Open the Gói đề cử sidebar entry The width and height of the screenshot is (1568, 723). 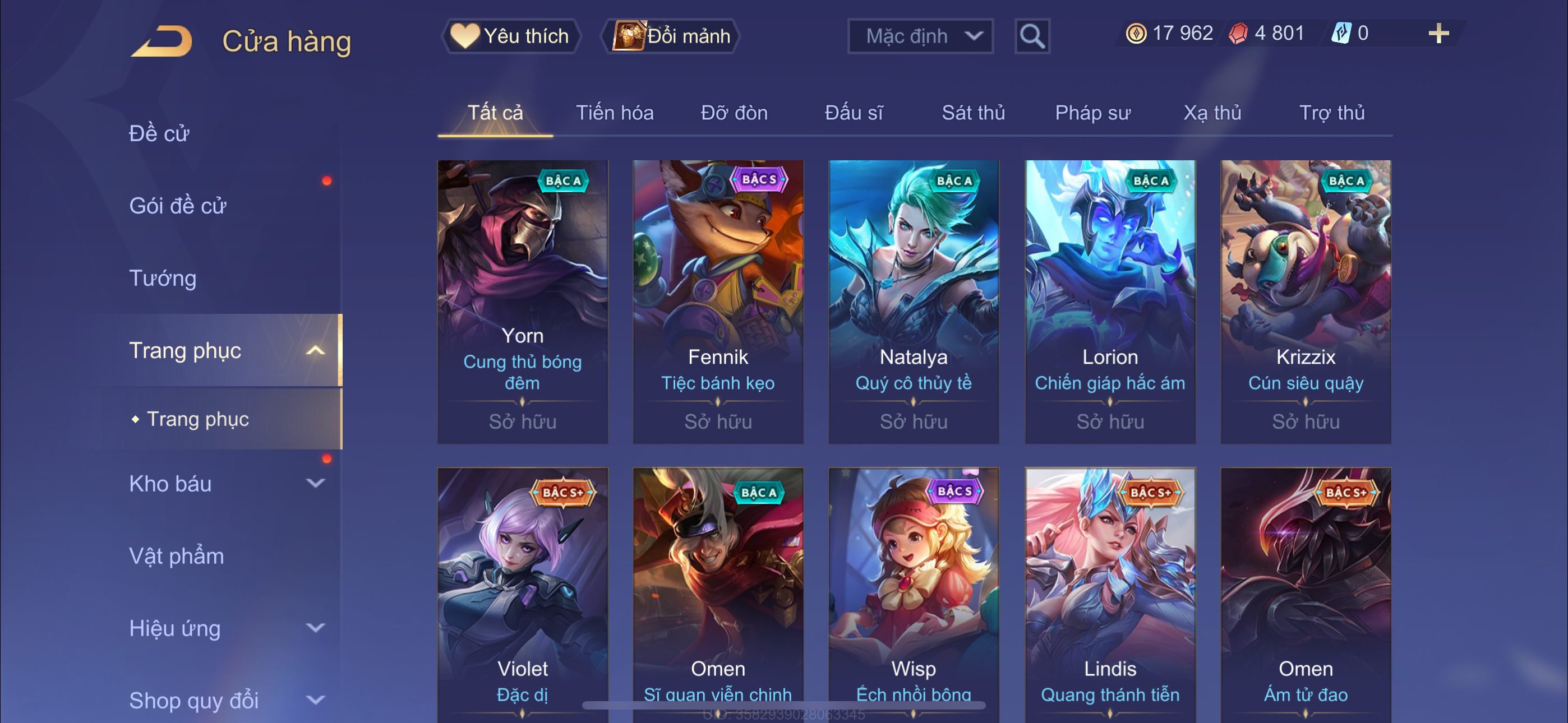point(177,206)
